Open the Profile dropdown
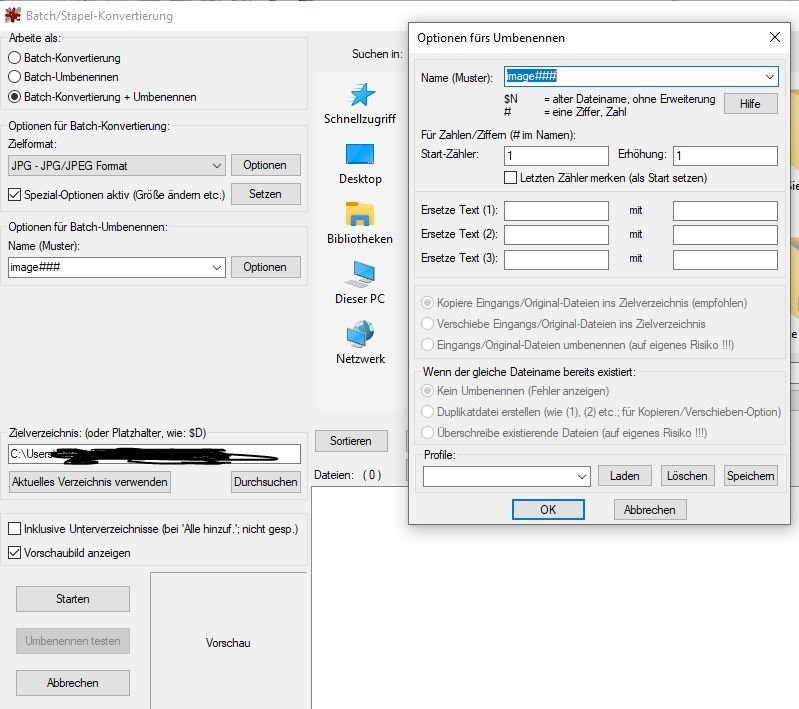Screen dimensions: 799x709 [x=507, y=476]
